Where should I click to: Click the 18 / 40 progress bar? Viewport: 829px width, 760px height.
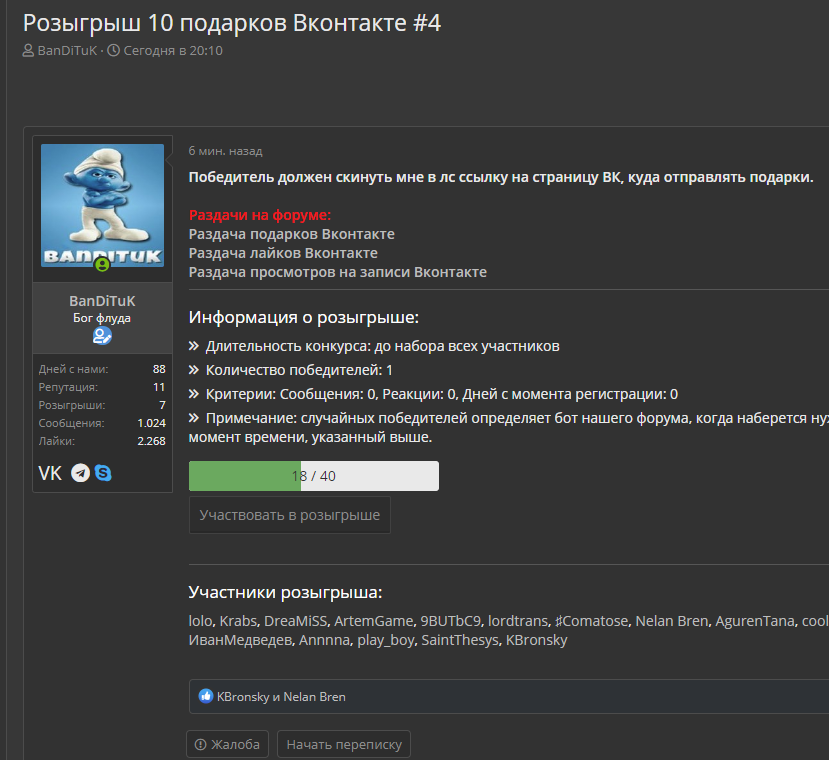314,476
